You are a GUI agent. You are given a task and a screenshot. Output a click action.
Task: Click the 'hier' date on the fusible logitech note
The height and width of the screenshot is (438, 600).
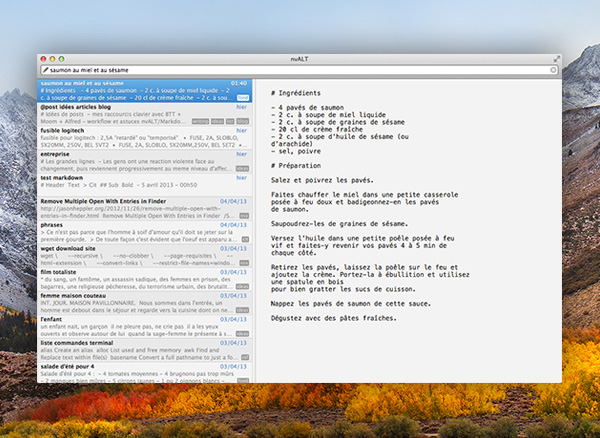tap(241, 130)
